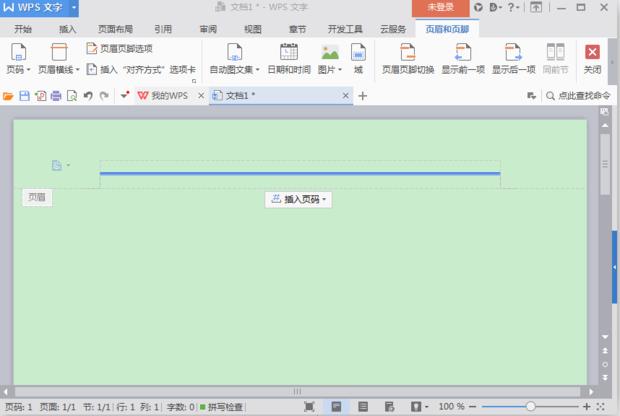Switch to the 插入 ribbon tab

click(x=67, y=29)
